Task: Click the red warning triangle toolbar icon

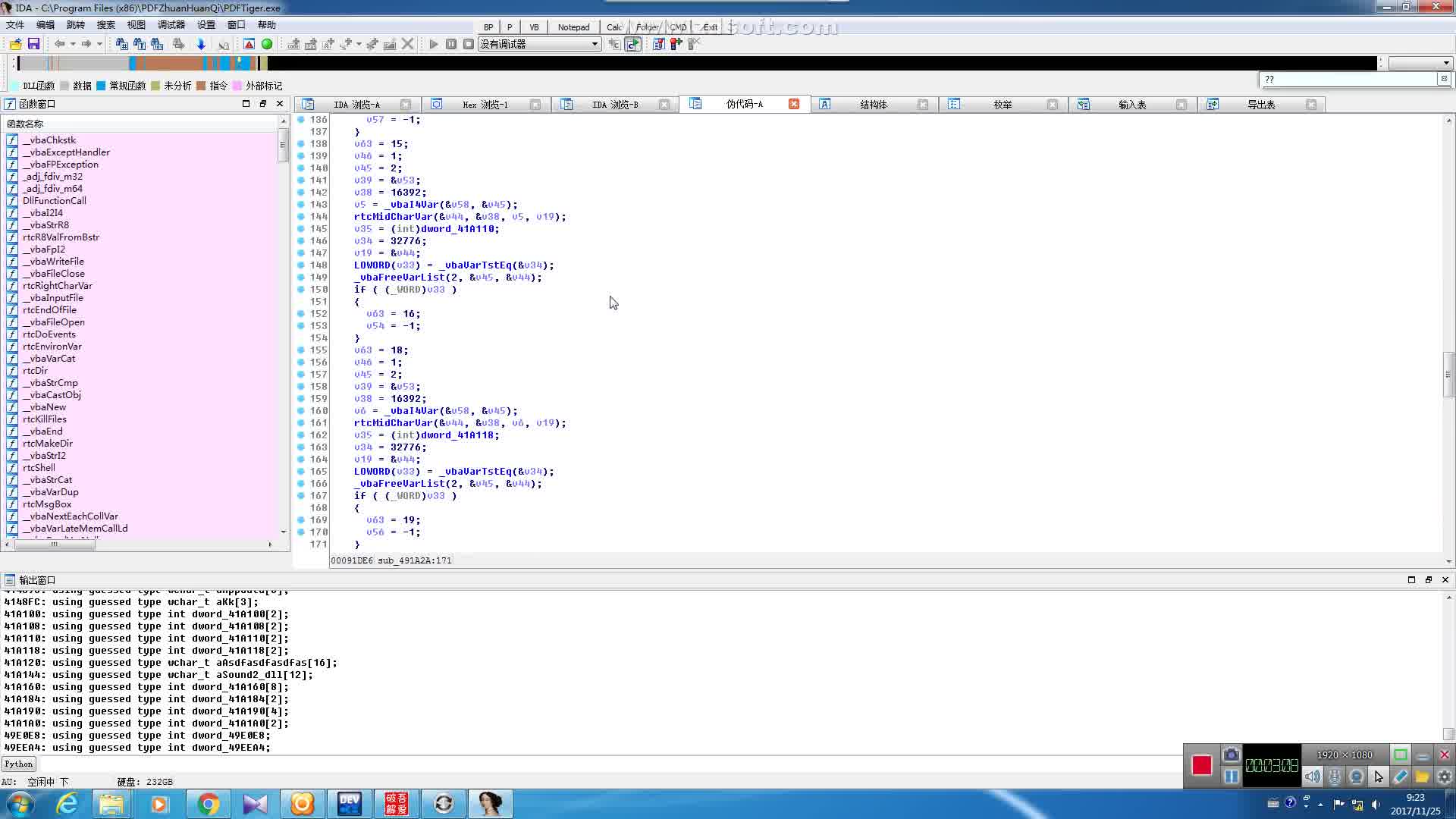Action: (249, 44)
